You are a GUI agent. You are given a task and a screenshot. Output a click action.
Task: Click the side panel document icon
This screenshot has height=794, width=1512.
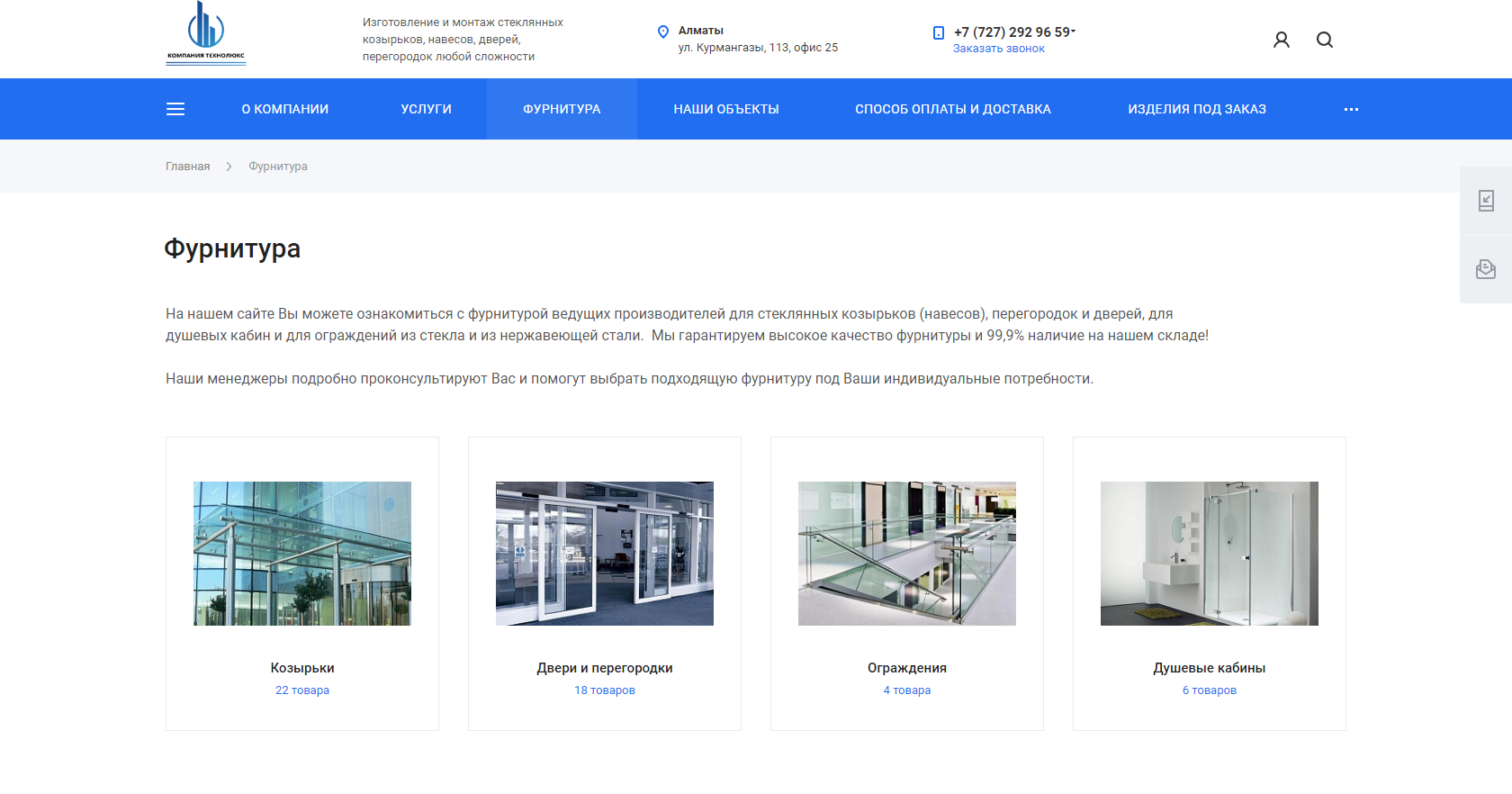pos(1486,201)
